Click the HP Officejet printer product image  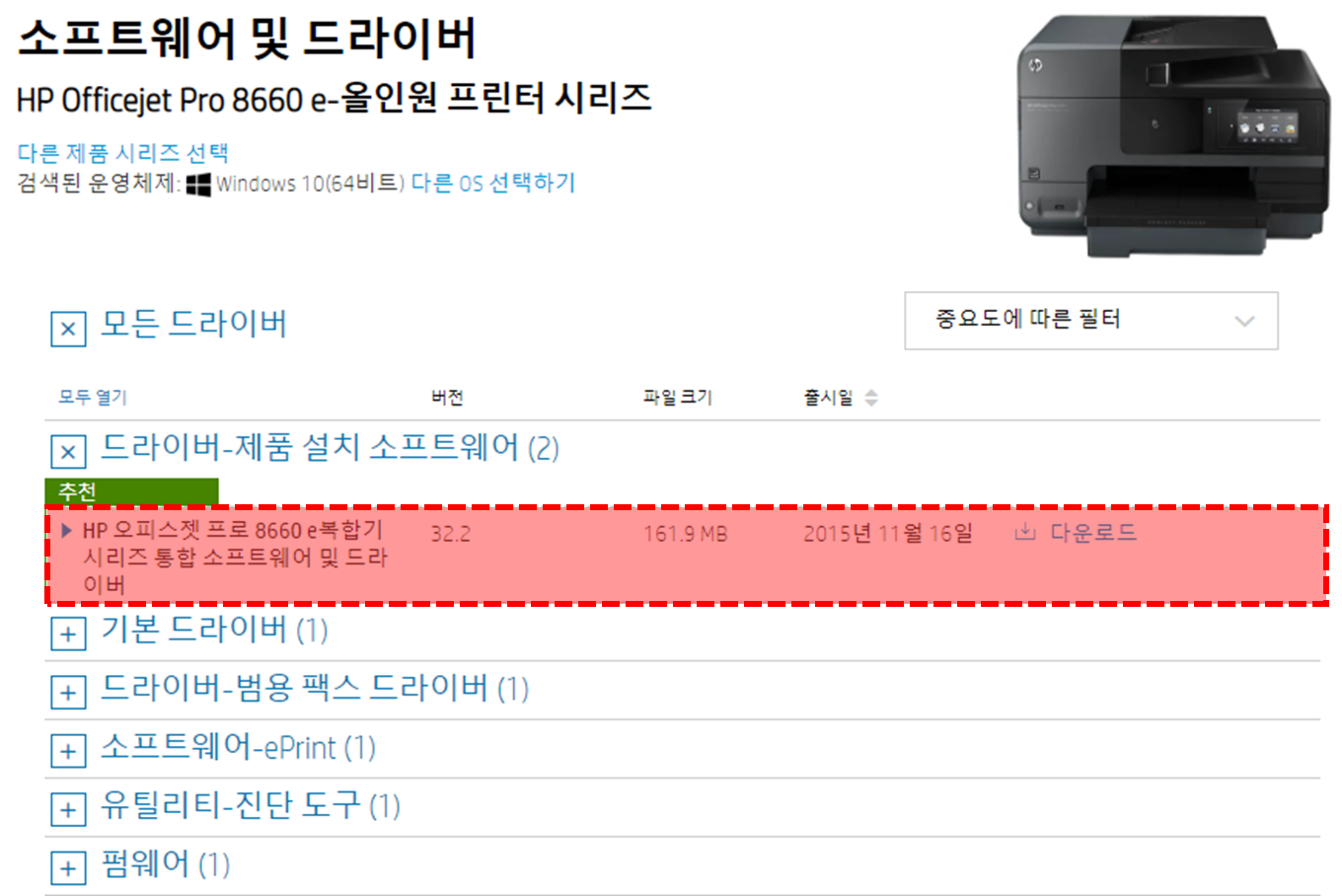1174,137
